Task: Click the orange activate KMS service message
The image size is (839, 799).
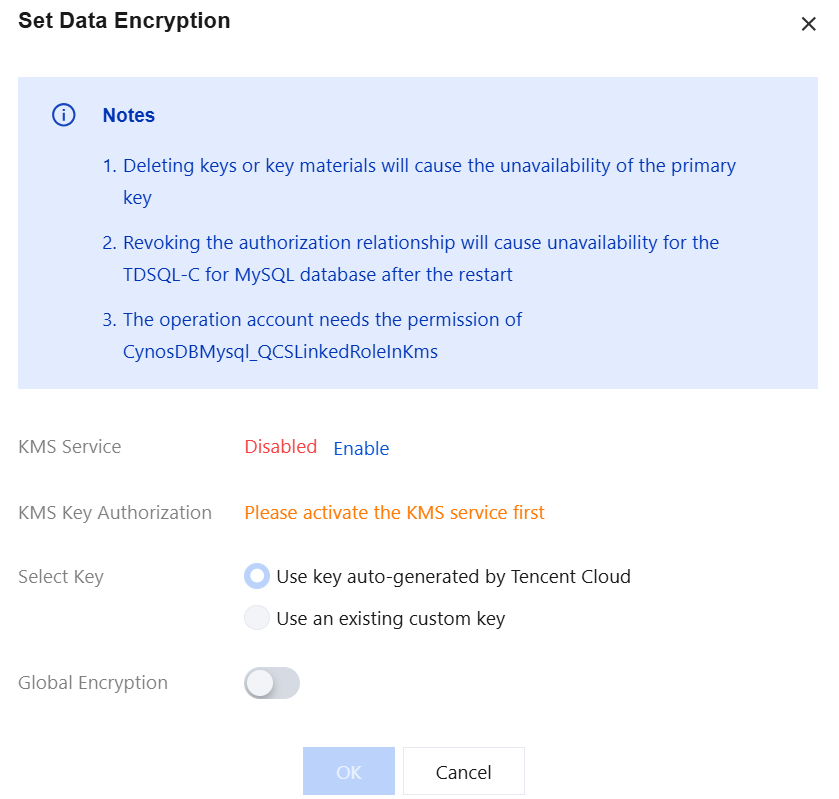Action: coord(394,513)
